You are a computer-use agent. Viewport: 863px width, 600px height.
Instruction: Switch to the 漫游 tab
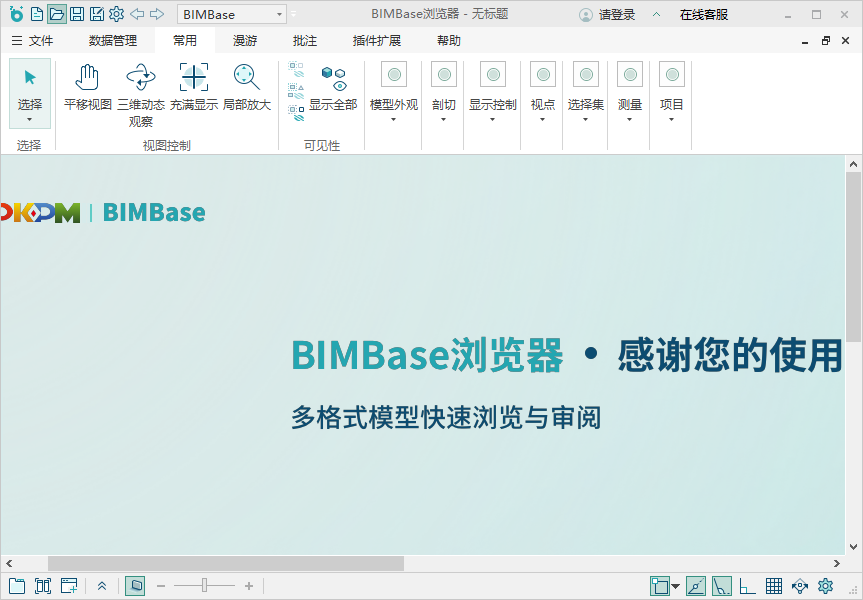(x=245, y=41)
